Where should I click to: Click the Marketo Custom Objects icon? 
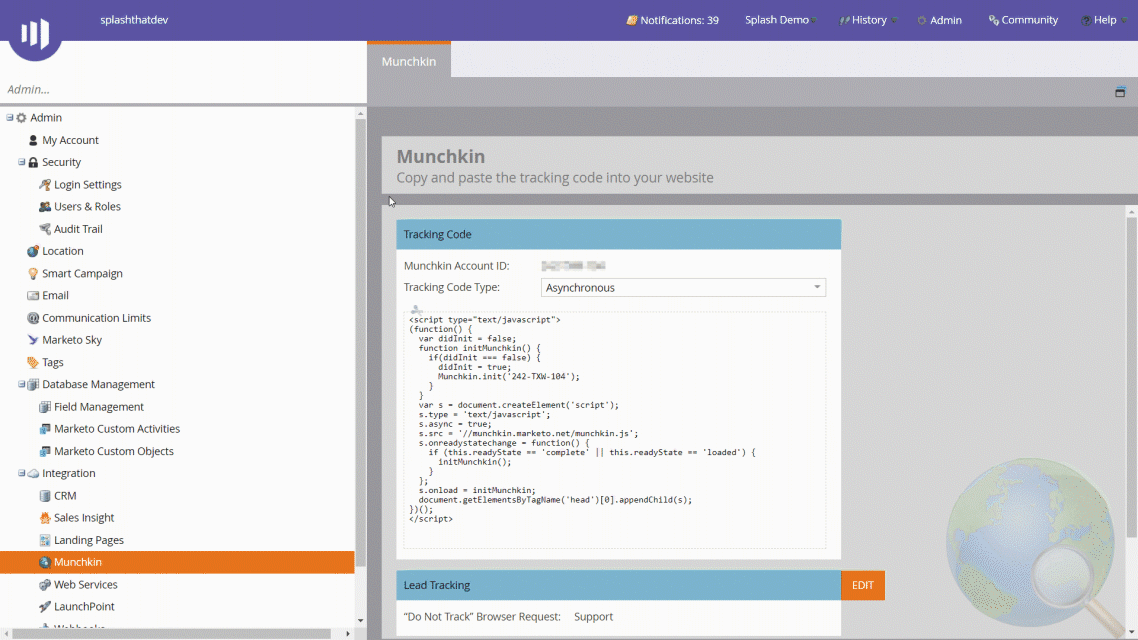(x=44, y=451)
